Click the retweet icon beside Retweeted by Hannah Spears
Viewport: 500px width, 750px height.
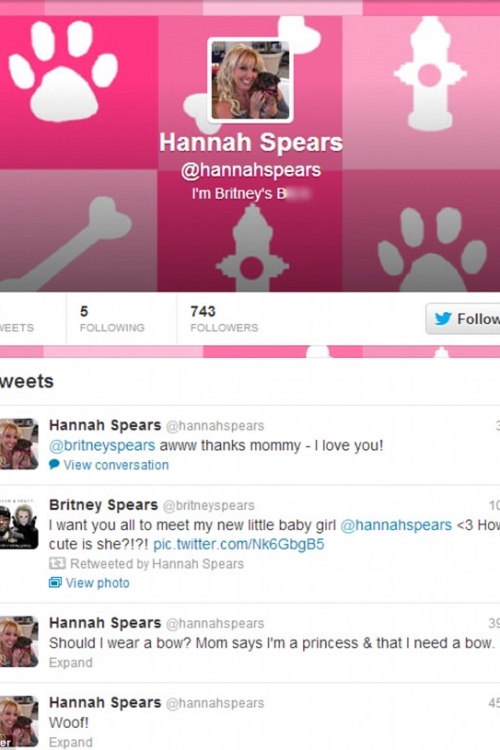click(57, 563)
